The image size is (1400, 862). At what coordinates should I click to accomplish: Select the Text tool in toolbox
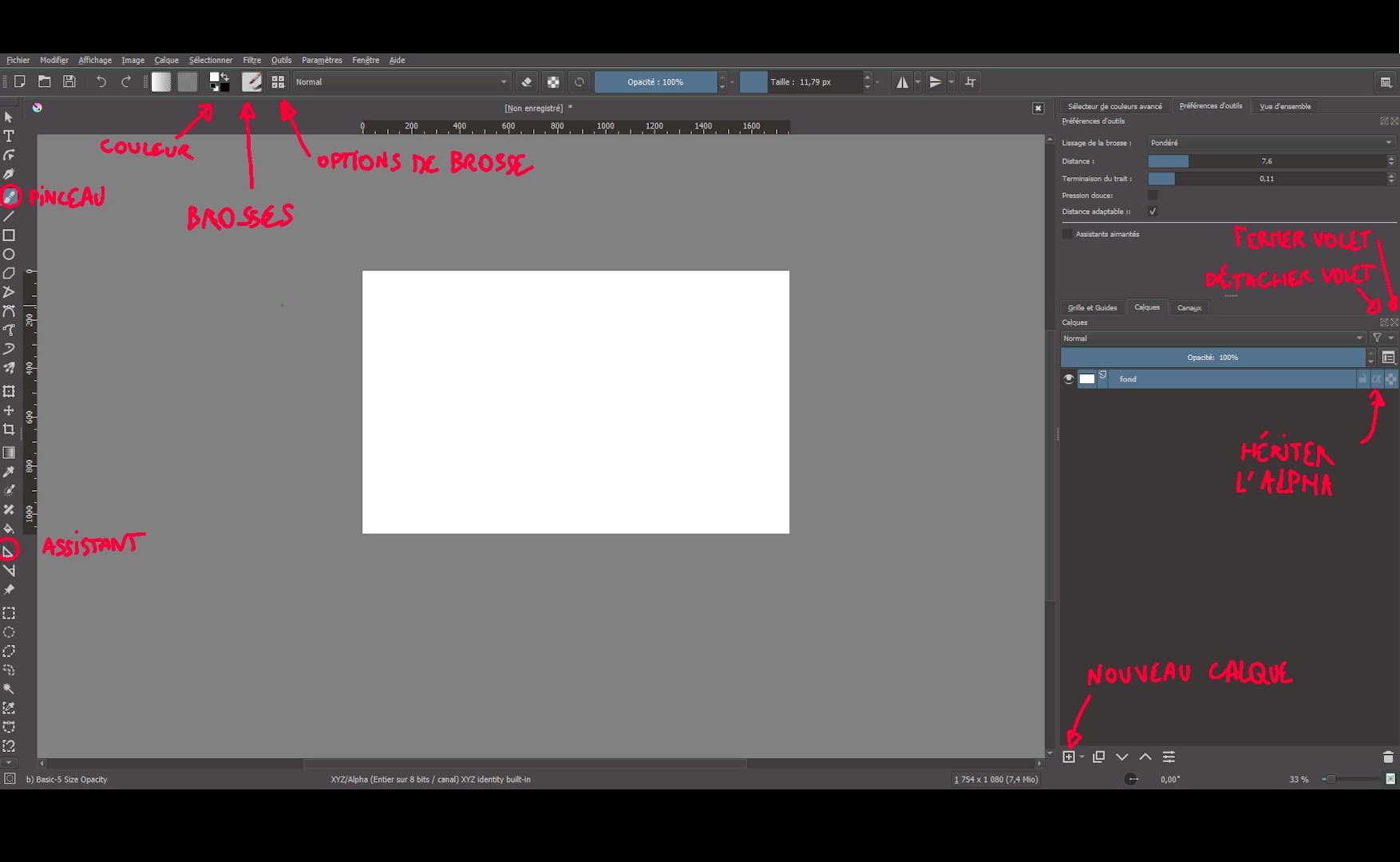click(x=9, y=136)
